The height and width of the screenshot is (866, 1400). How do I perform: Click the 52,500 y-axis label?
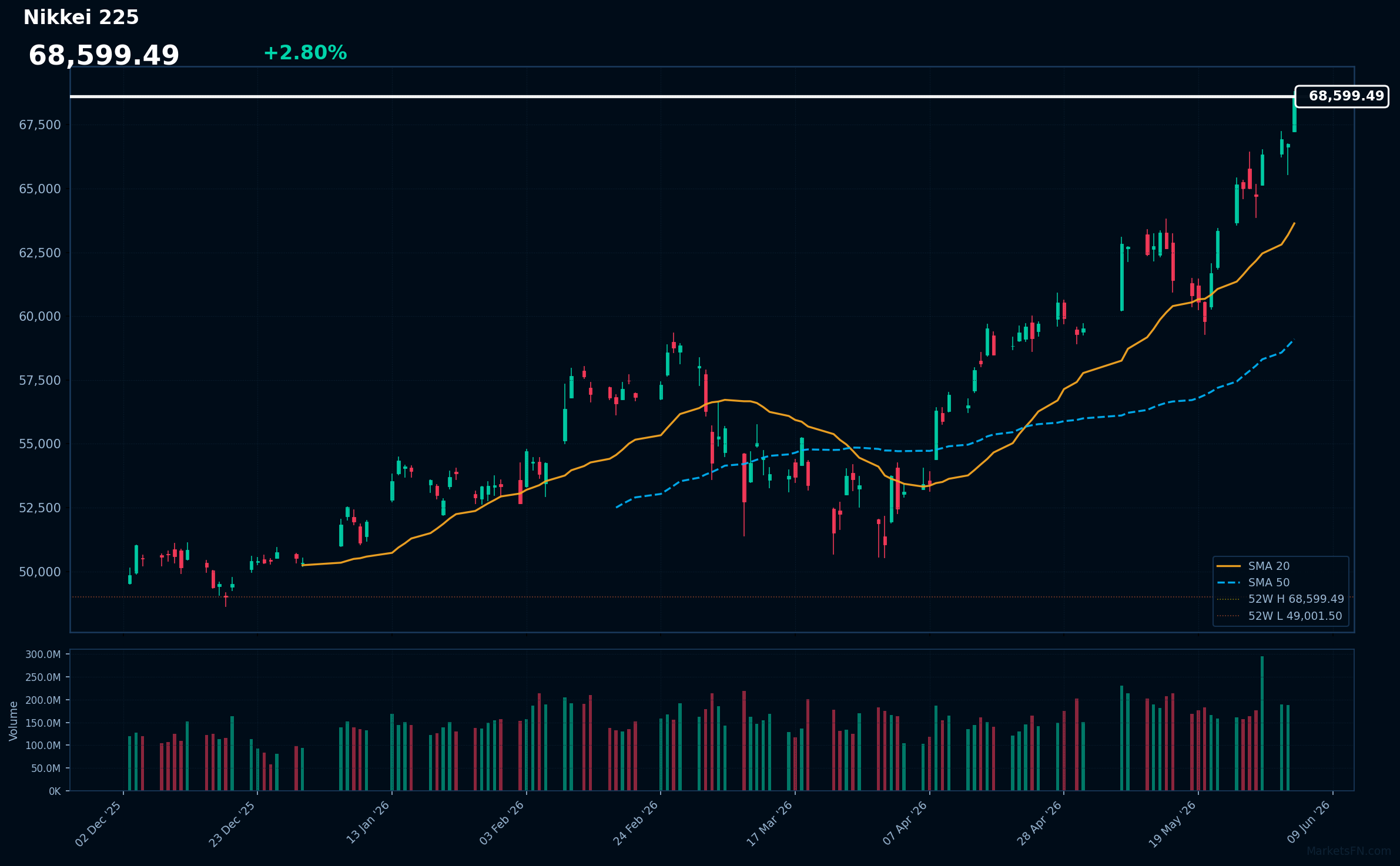click(x=40, y=508)
